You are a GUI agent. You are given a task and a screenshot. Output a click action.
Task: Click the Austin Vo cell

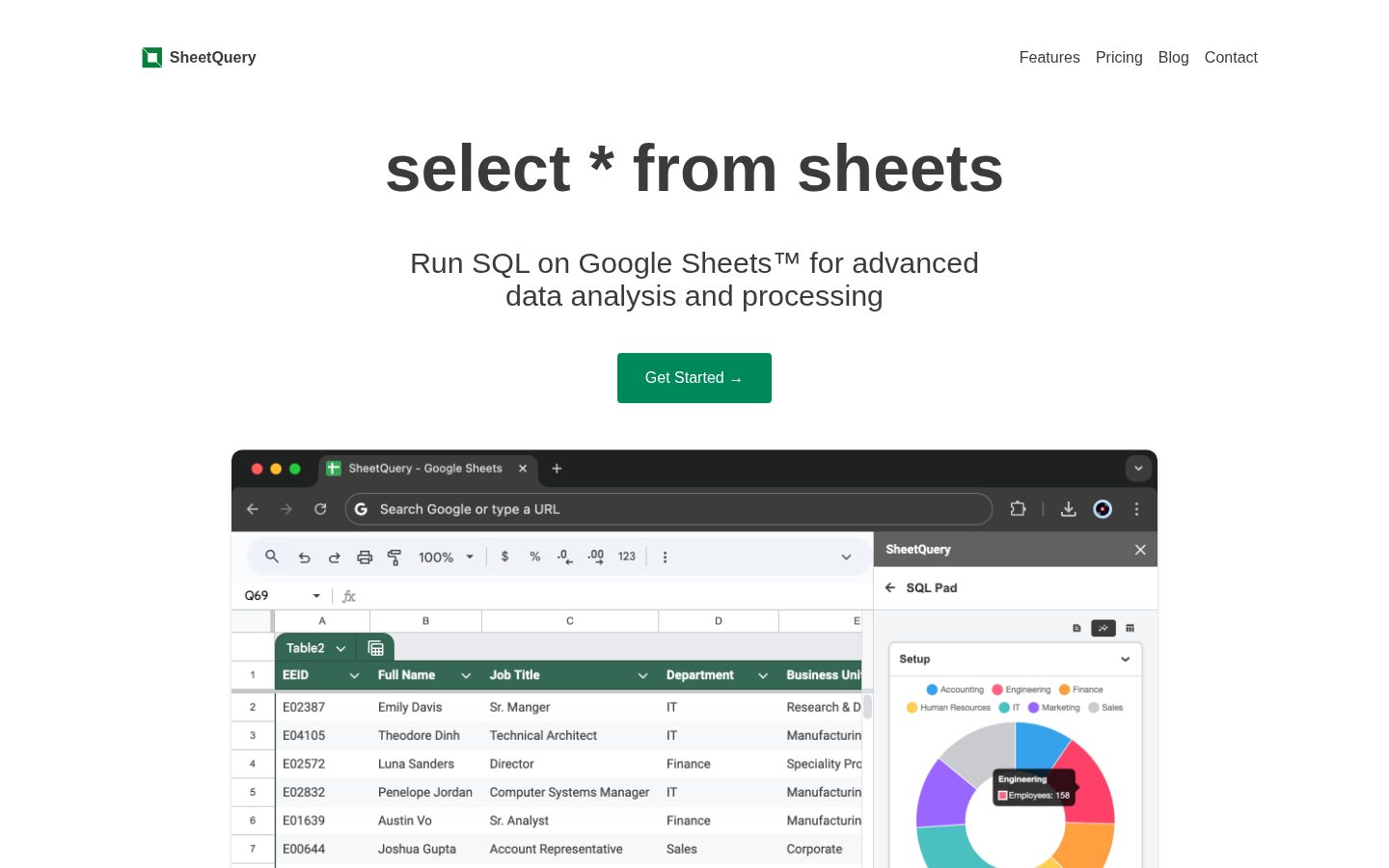426,821
